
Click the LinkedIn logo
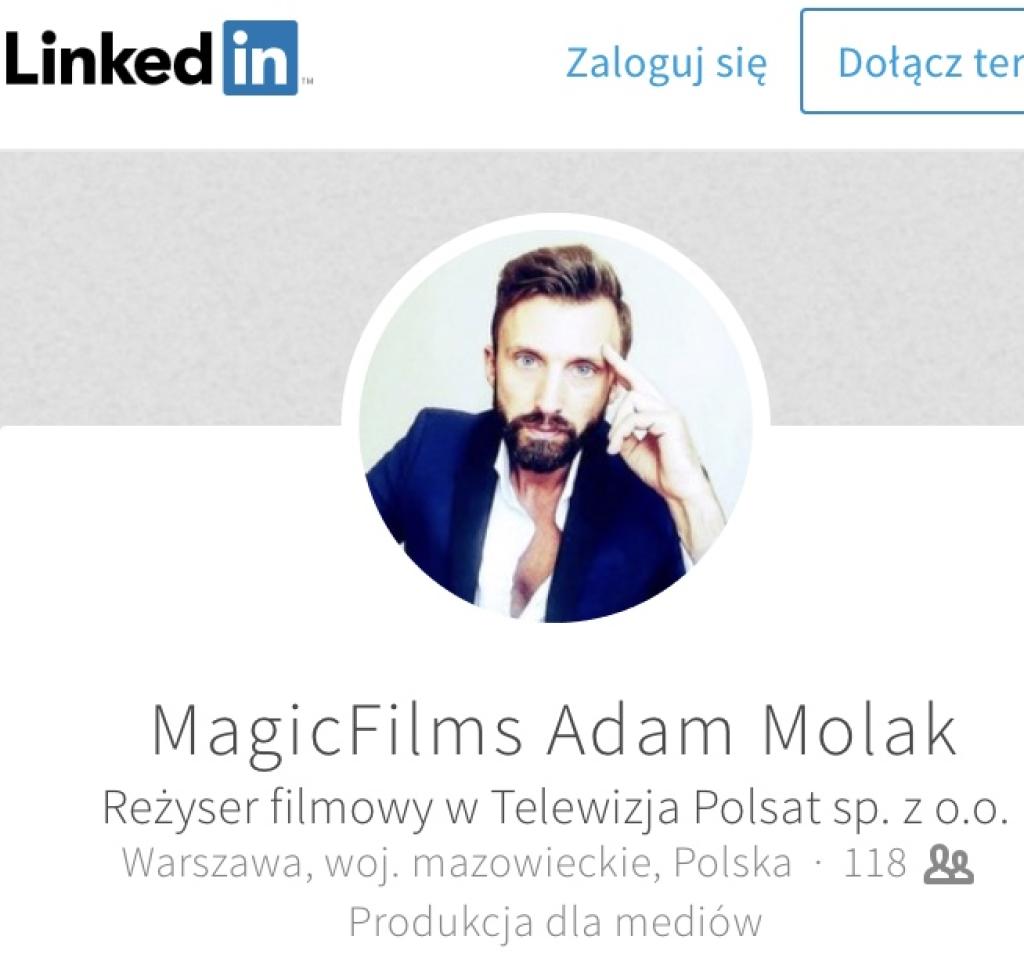point(156,58)
